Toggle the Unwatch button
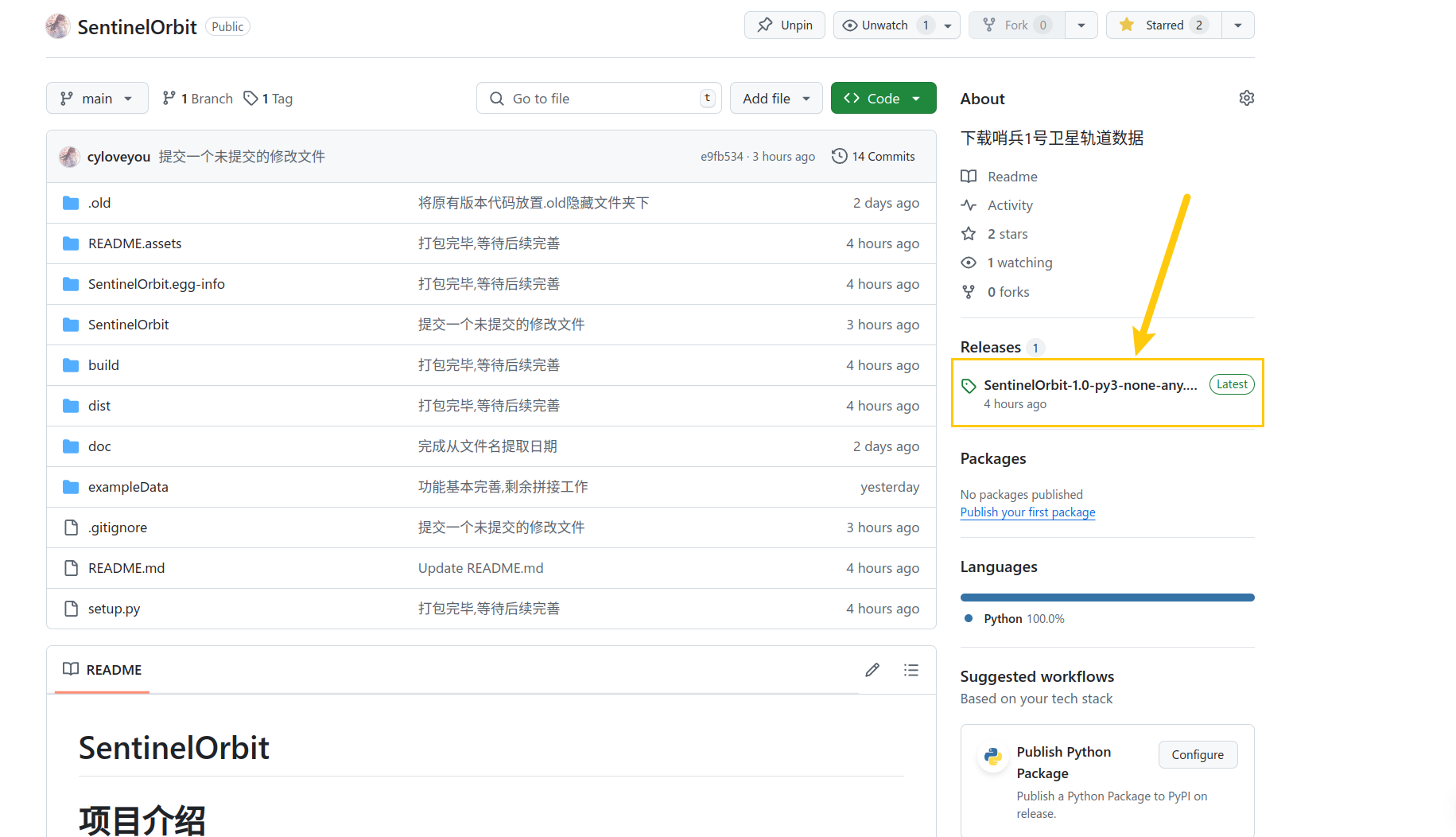The height and width of the screenshot is (837, 1456). tap(886, 25)
